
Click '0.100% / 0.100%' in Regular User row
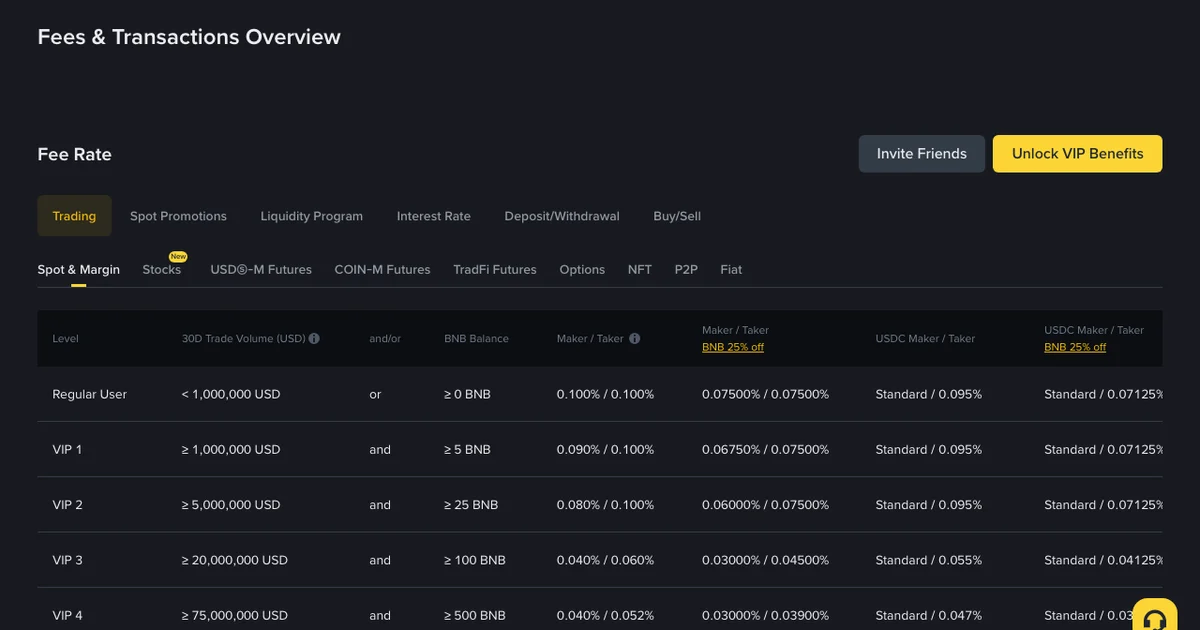click(605, 395)
